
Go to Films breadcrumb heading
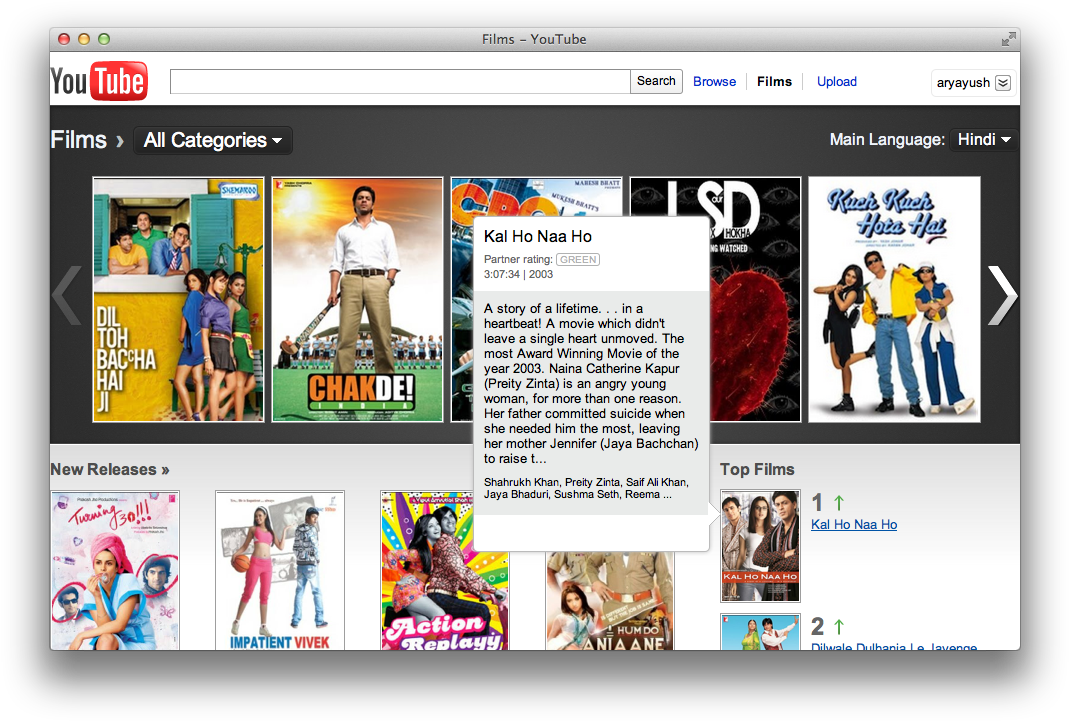(78, 140)
